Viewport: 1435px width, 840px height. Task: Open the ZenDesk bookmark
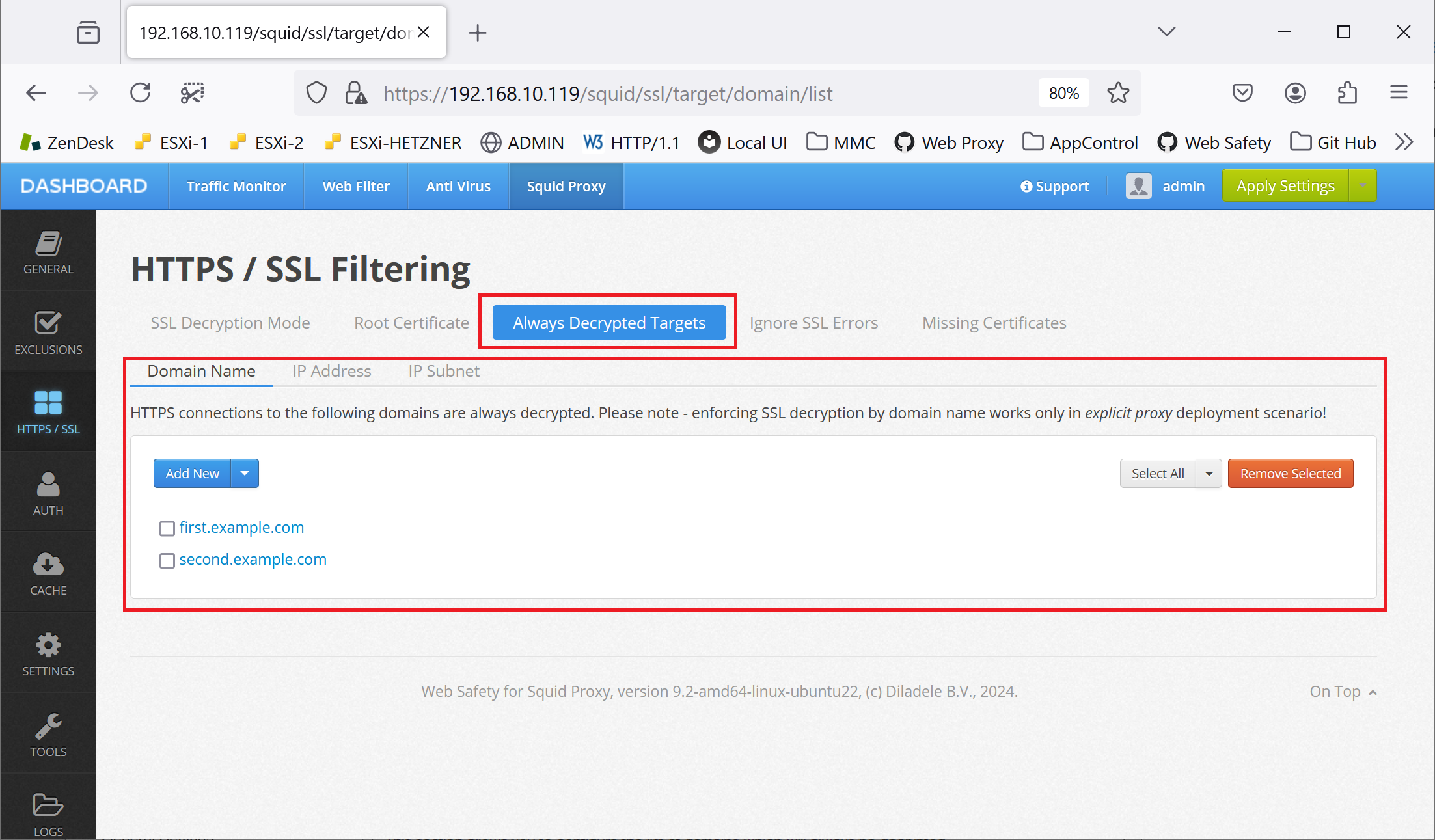(x=67, y=142)
